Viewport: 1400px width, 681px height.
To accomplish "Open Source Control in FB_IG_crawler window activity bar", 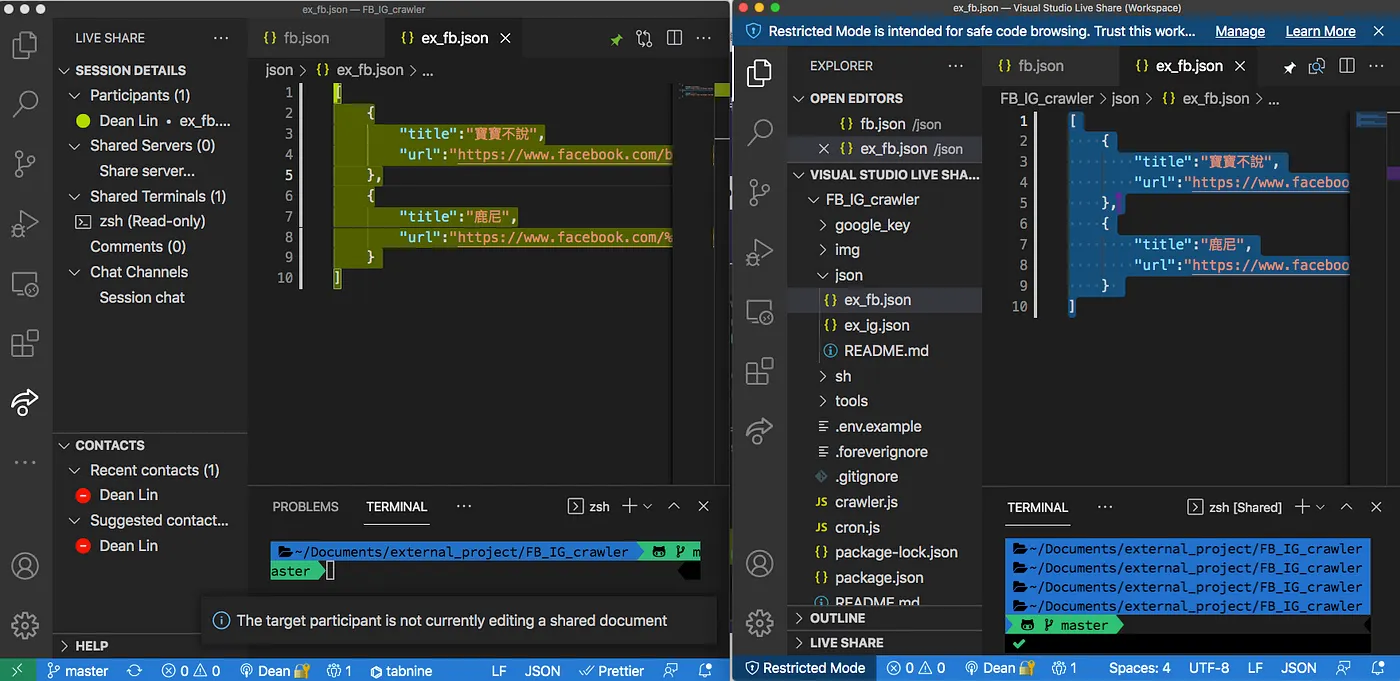I will coord(25,163).
